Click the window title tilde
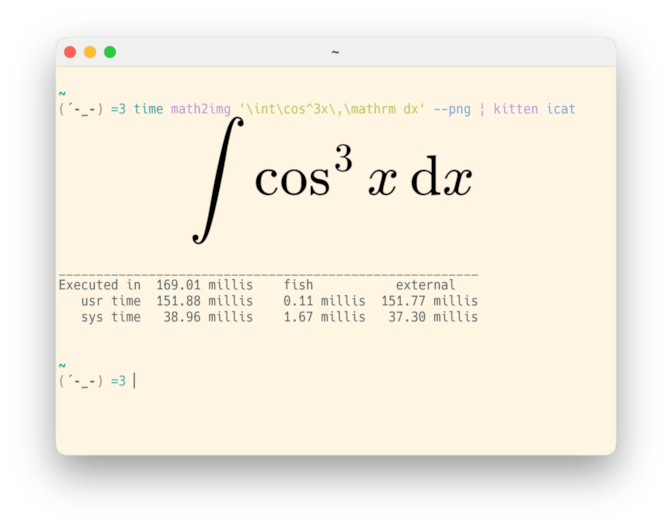The image size is (672, 529). (x=335, y=52)
